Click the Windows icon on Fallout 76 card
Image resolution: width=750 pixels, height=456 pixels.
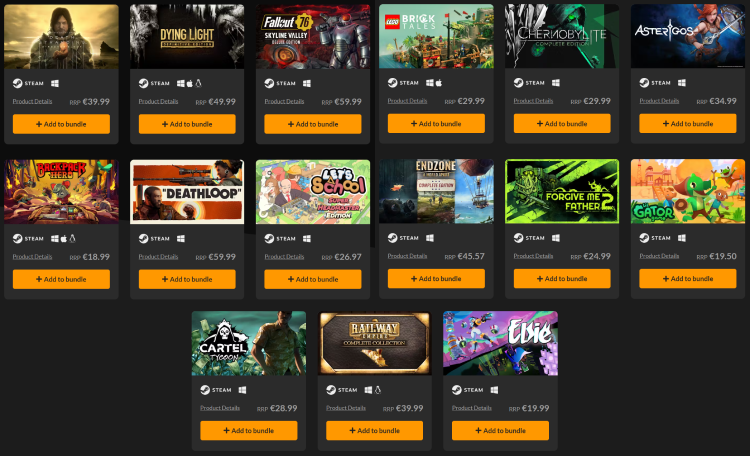click(307, 83)
